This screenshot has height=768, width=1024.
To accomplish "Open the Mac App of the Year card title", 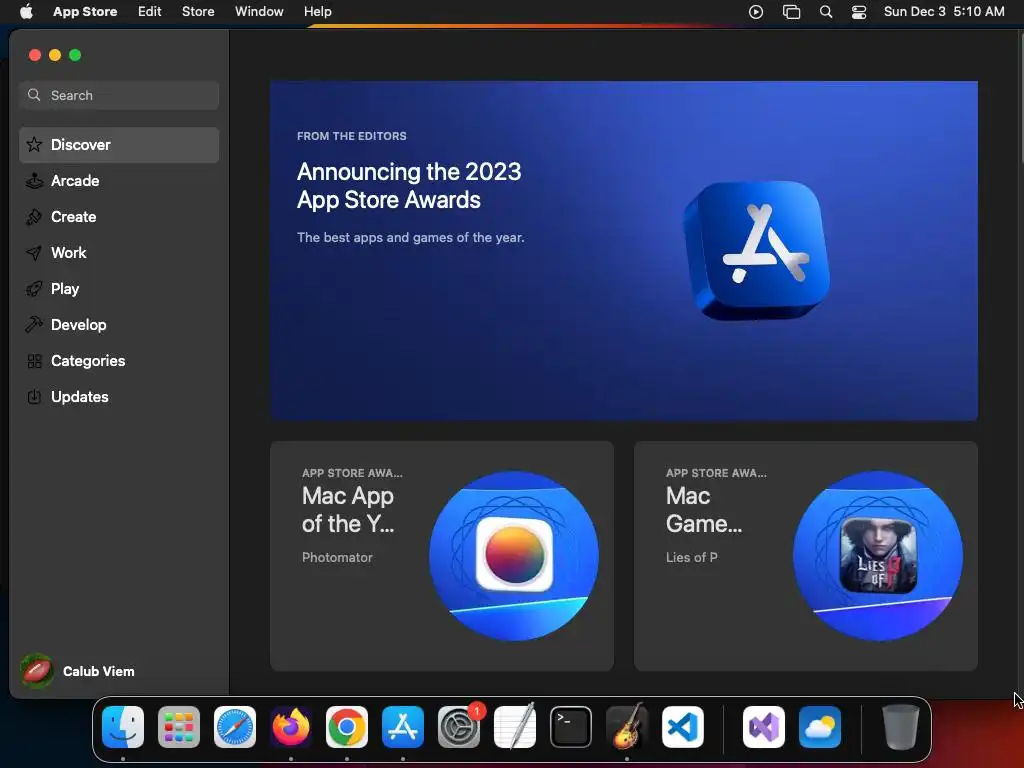I will click(x=348, y=509).
